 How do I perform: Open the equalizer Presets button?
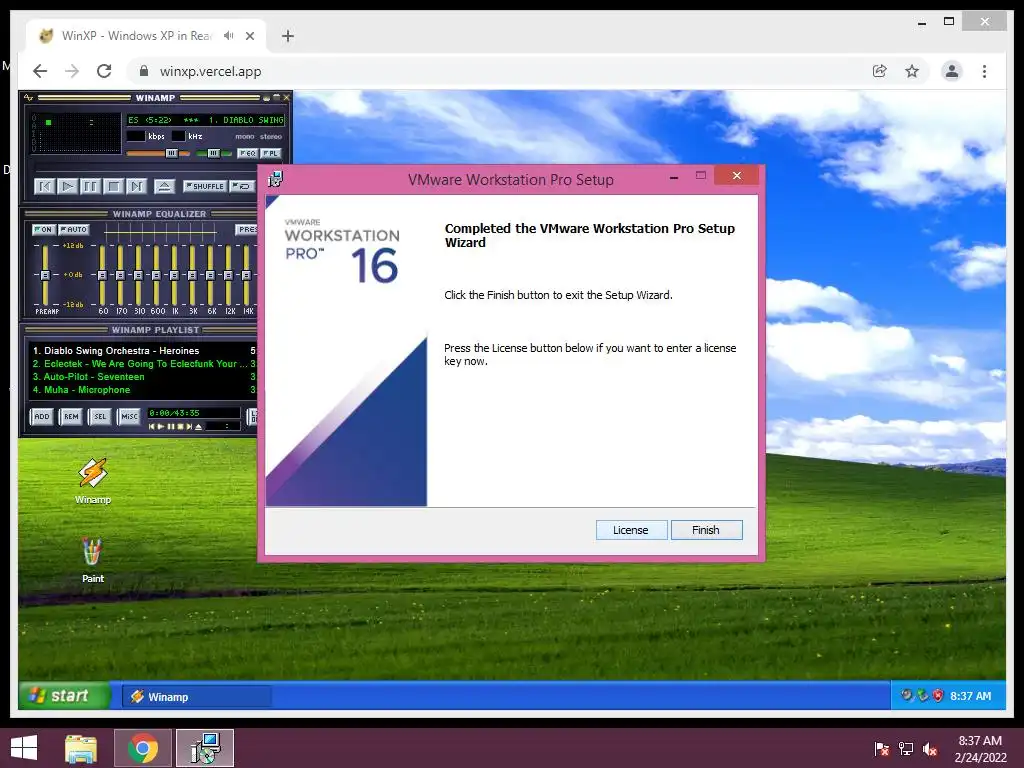click(247, 229)
